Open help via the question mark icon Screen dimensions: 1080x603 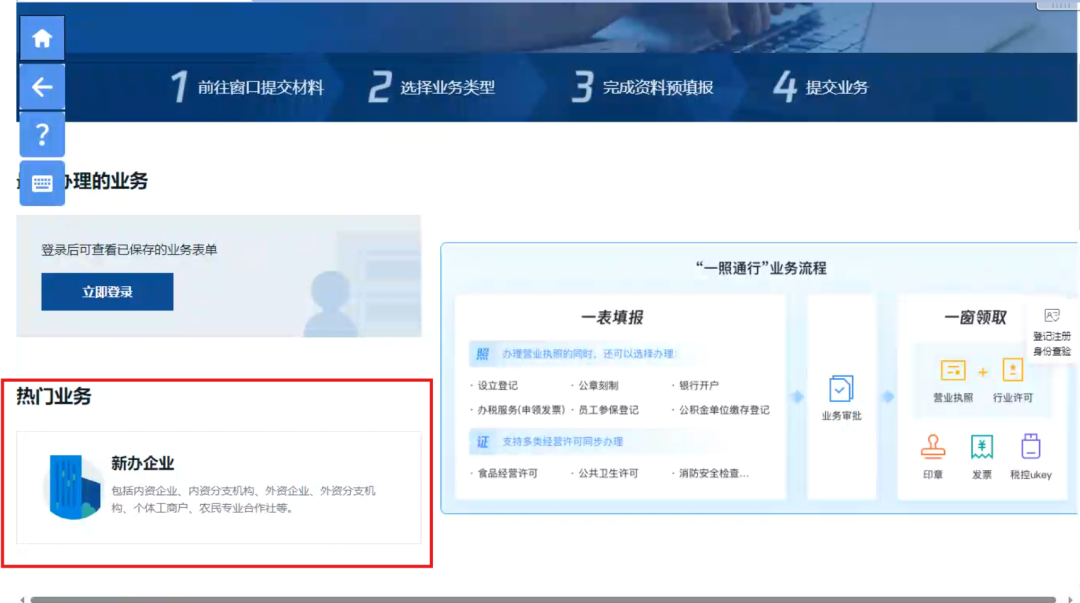41,133
